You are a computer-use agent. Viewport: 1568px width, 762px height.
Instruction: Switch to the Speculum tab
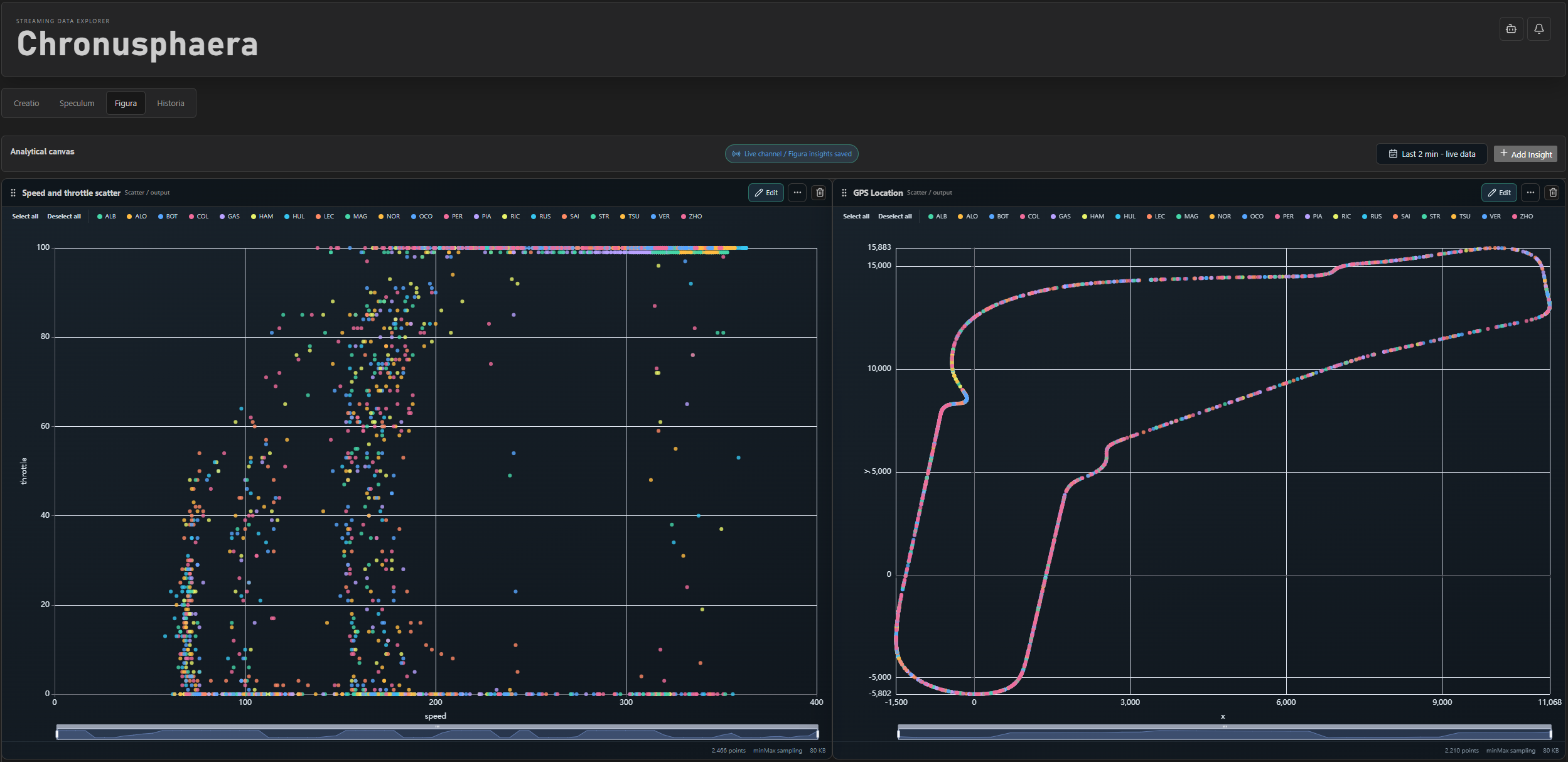[77, 103]
